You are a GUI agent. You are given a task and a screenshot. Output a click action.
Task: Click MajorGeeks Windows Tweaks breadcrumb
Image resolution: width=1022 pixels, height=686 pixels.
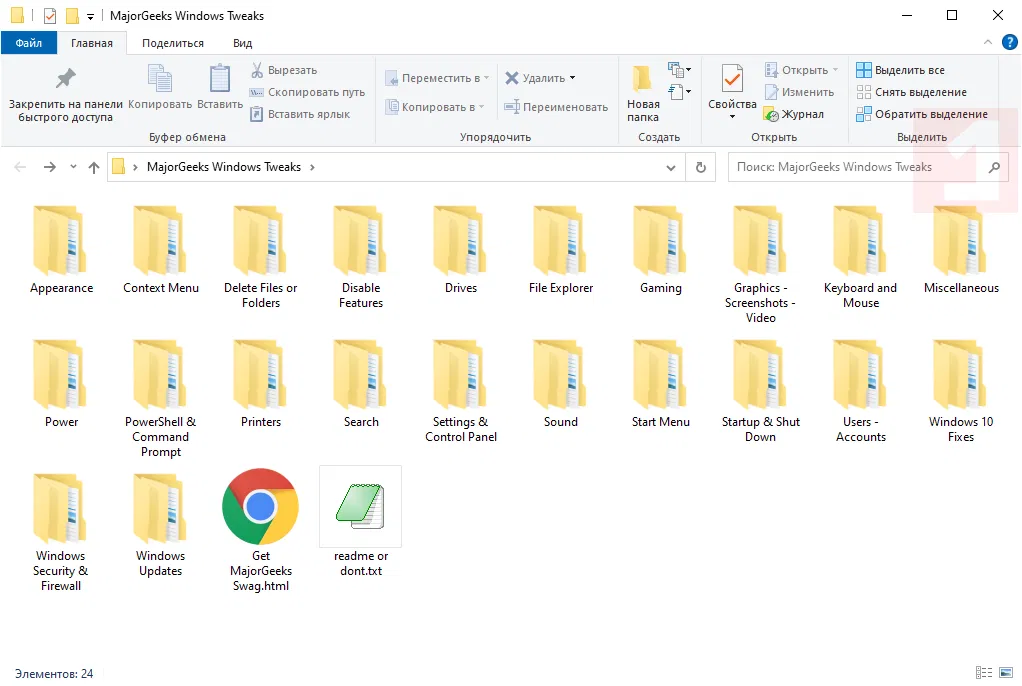point(224,167)
